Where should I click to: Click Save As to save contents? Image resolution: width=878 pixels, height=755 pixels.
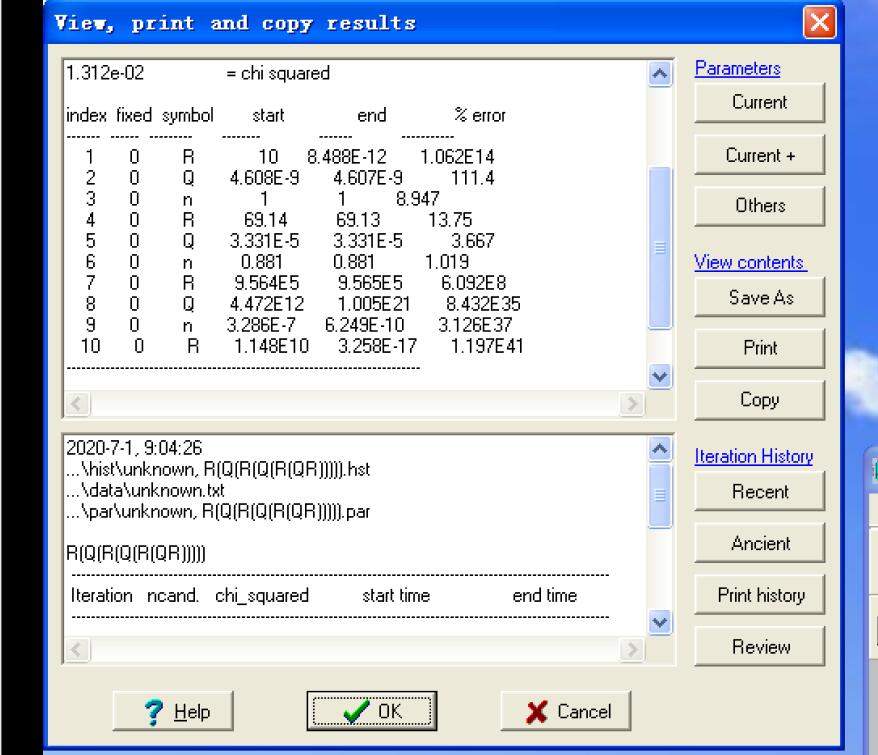[x=759, y=297]
